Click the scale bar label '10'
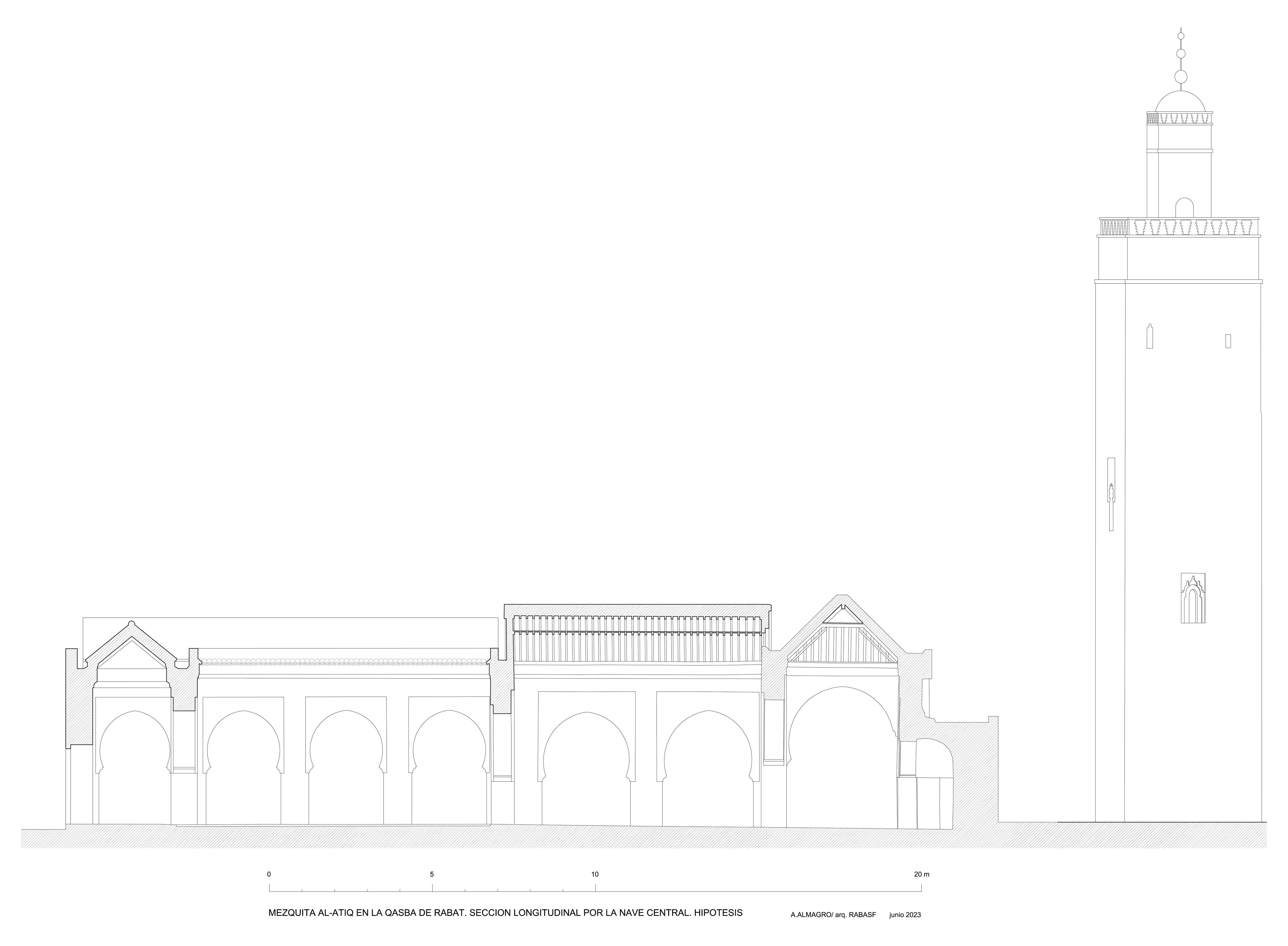 (595, 874)
